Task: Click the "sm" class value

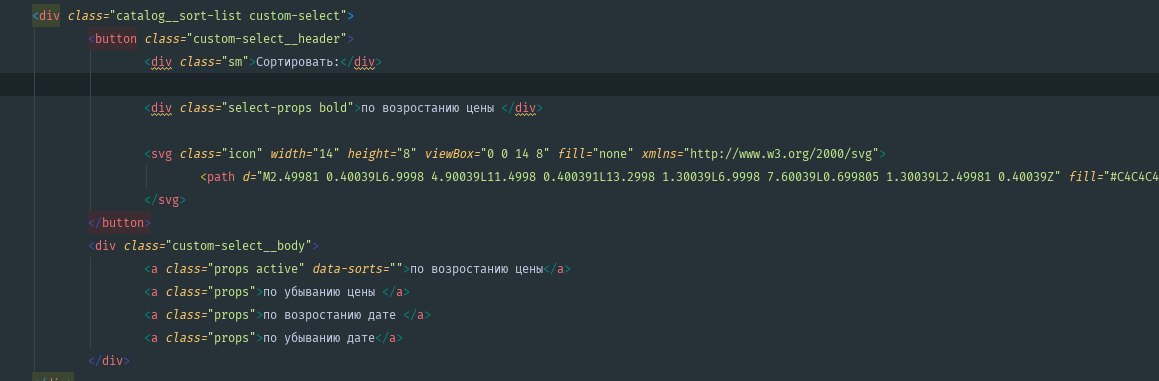Action: (235, 62)
